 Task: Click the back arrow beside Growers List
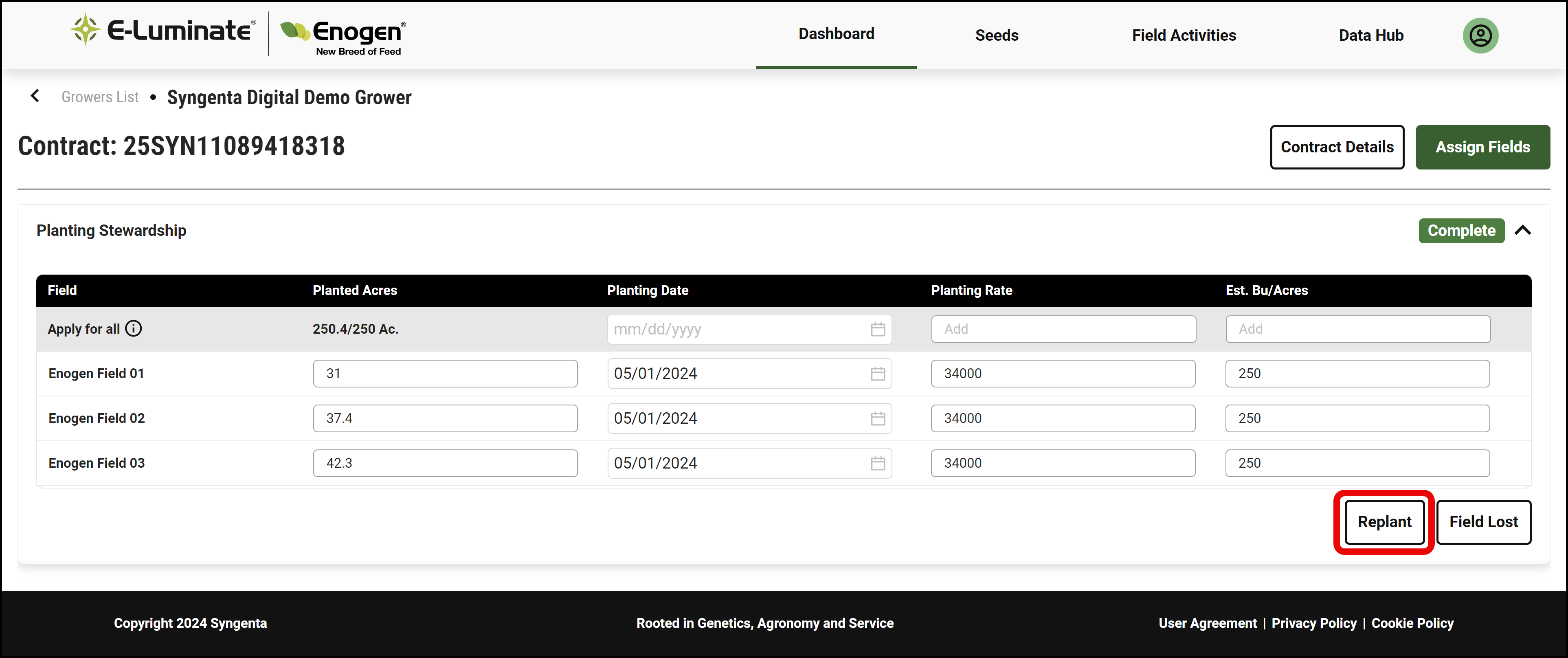pyautogui.click(x=35, y=96)
